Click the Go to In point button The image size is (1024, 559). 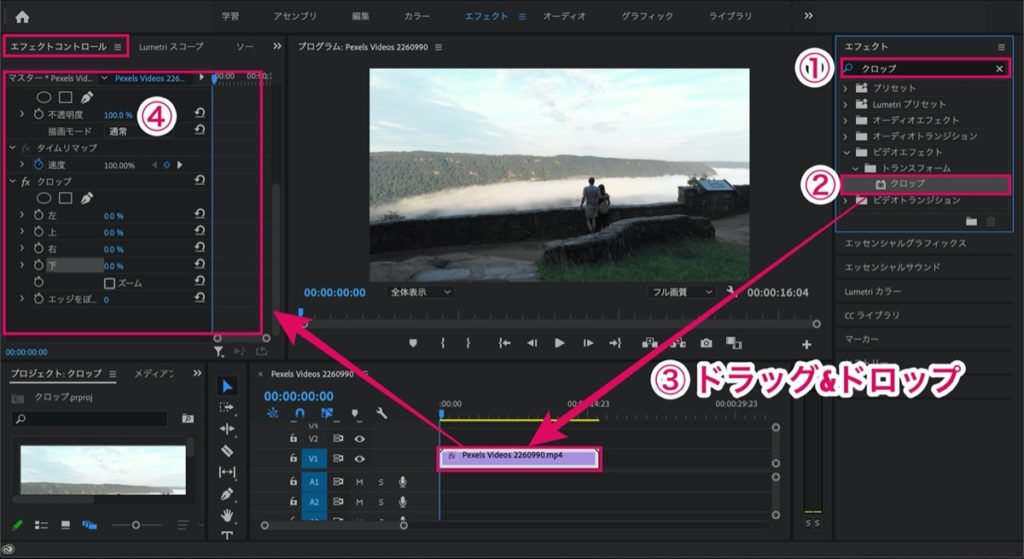[504, 343]
